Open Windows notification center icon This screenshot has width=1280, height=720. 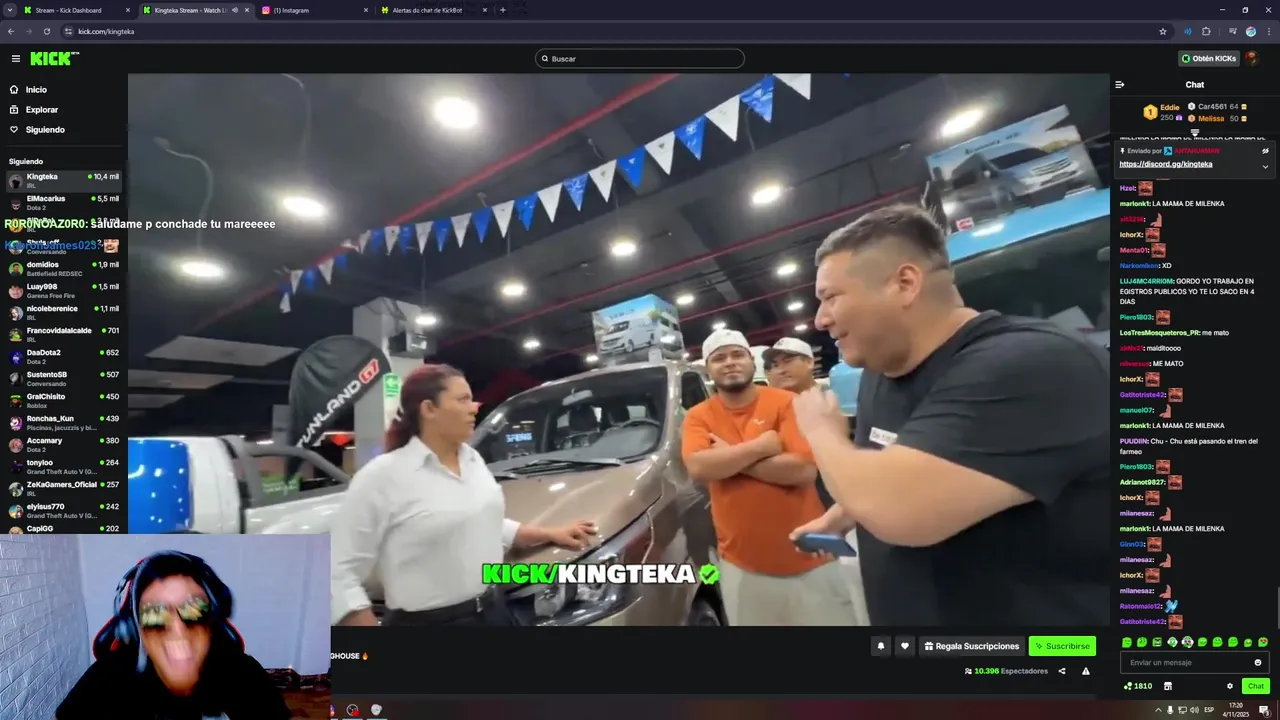1264,710
